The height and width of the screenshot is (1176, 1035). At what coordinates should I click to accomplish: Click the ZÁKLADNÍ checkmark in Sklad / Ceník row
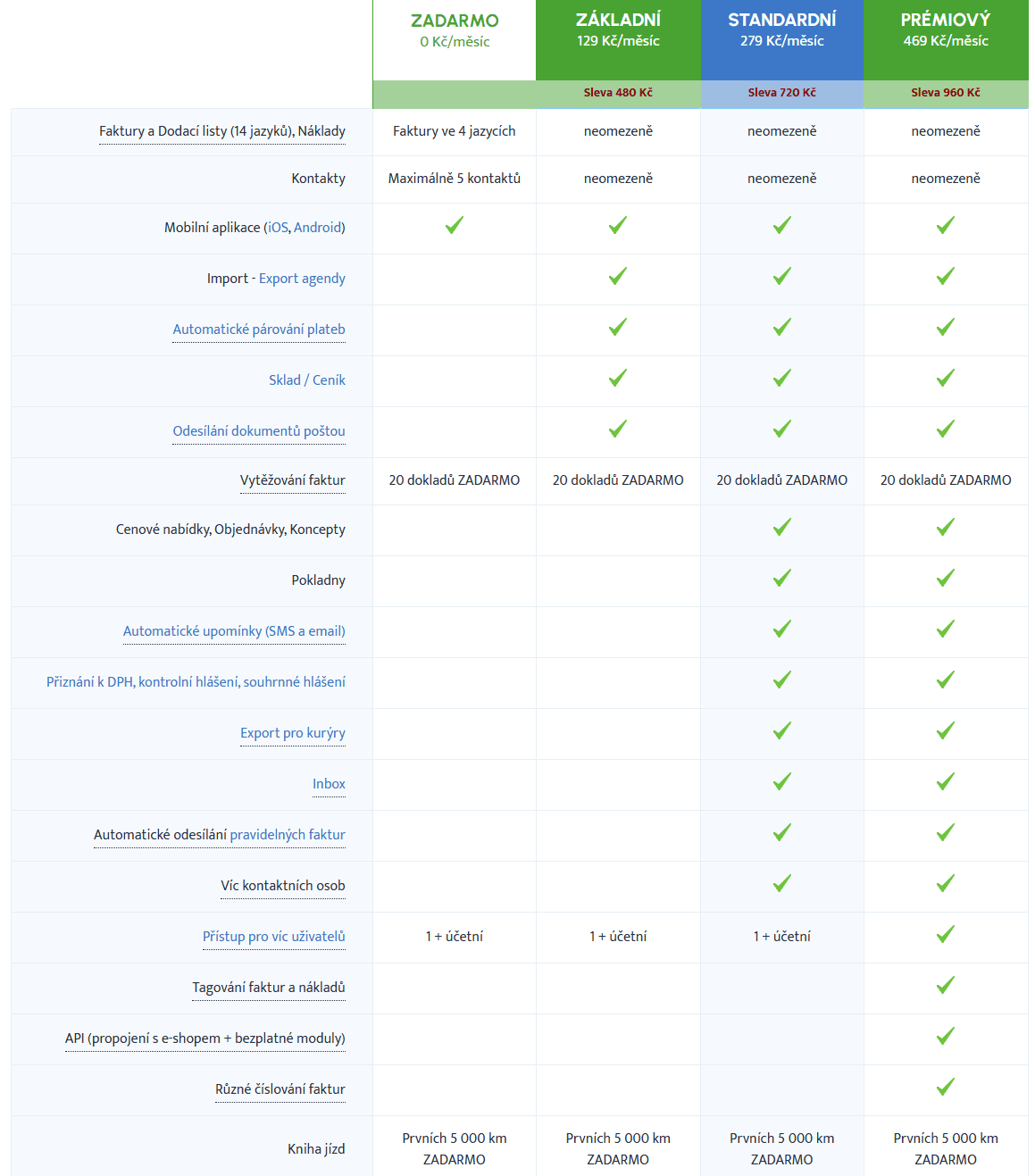[617, 379]
